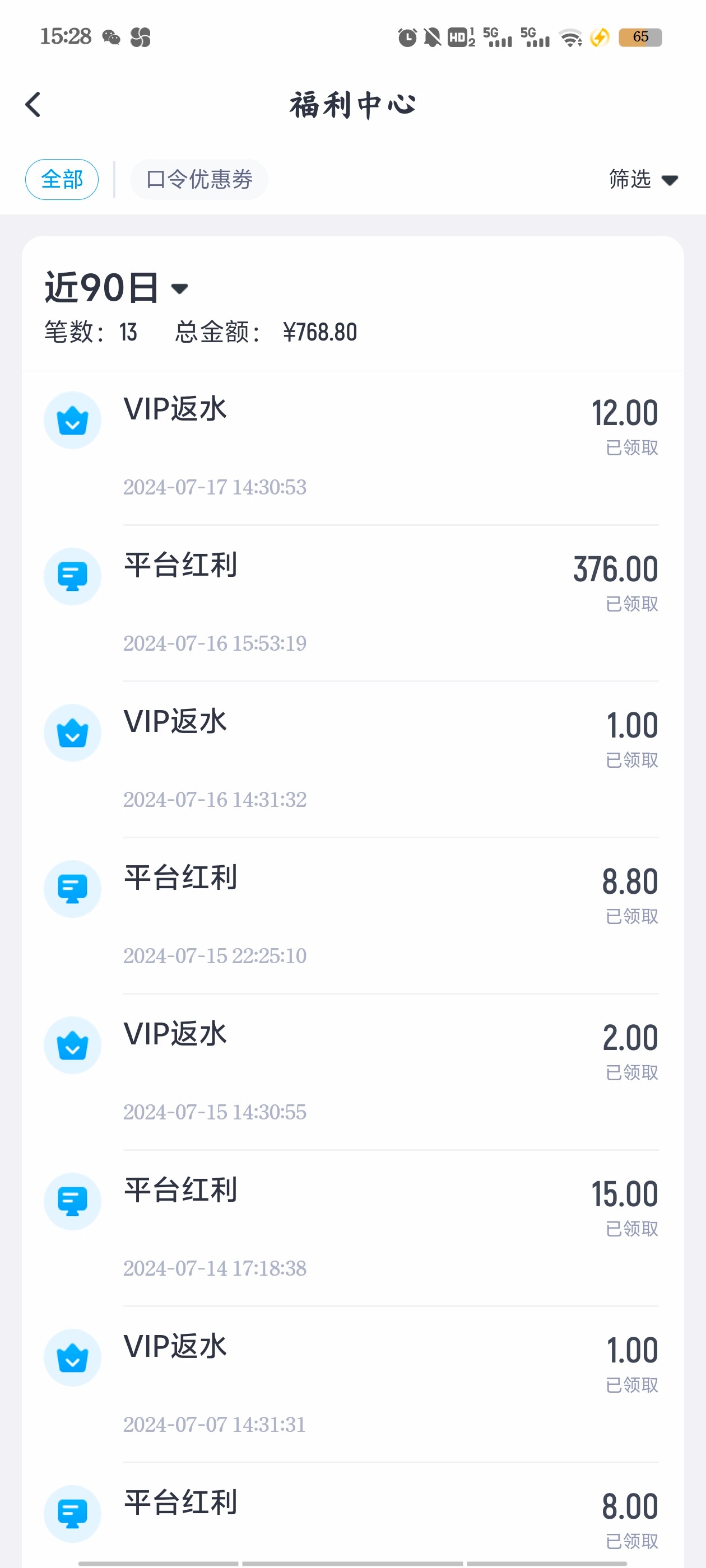The width and height of the screenshot is (706, 1568).
Task: Tap crown icon of 2024-07-16 VIP返水 entry
Action: pos(72,733)
